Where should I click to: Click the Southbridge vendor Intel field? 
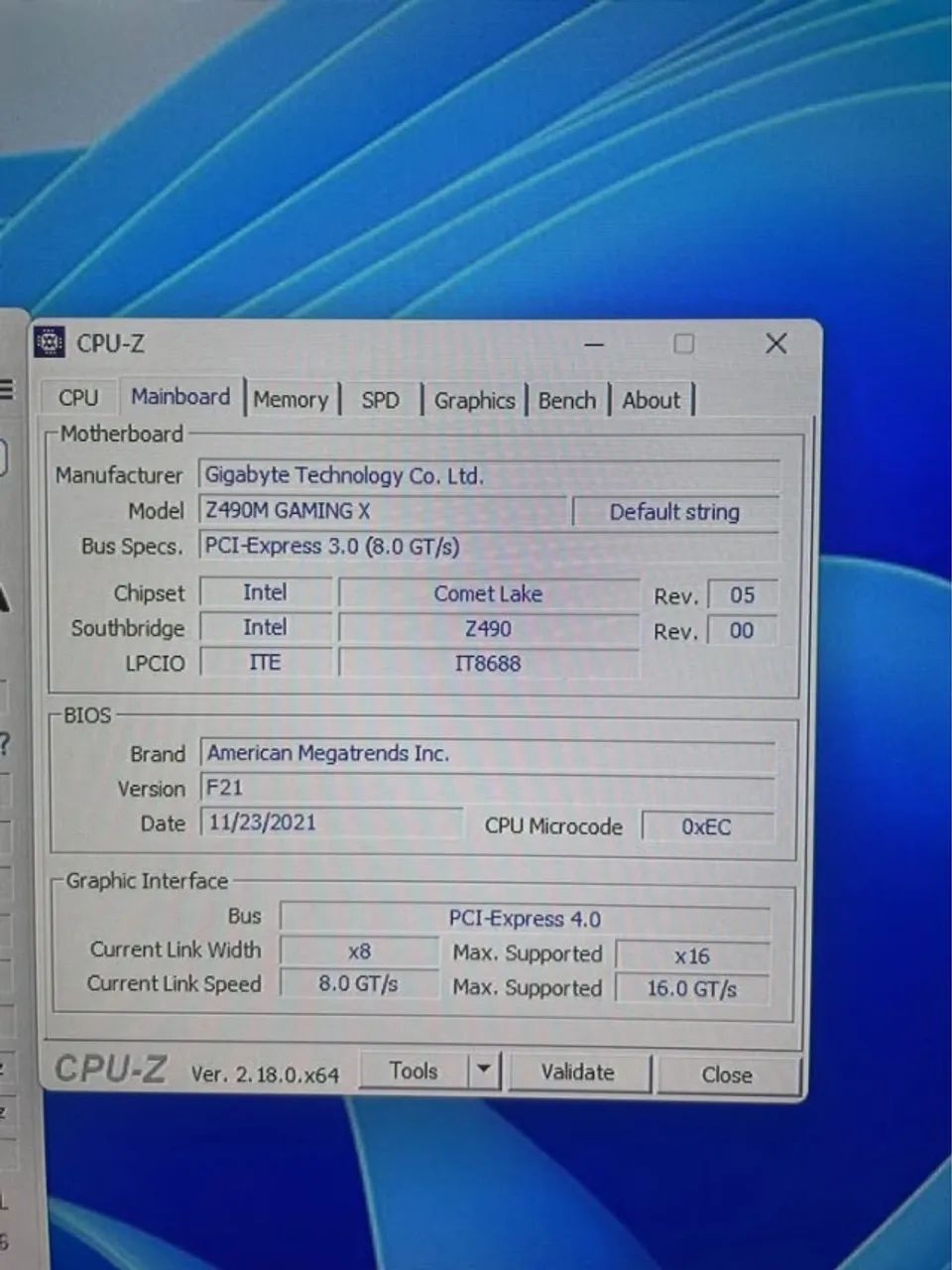(266, 627)
